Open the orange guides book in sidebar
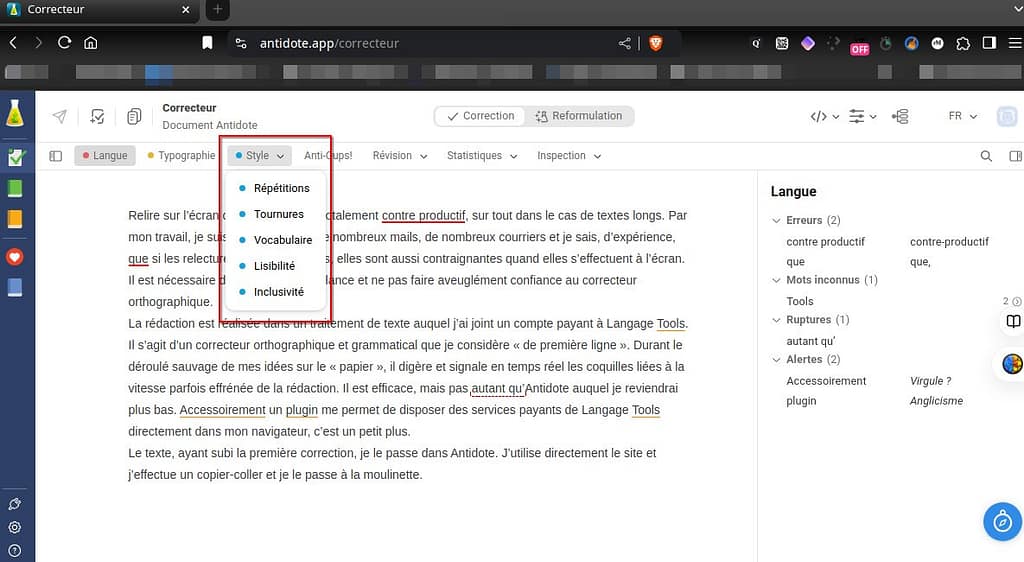Image resolution: width=1024 pixels, height=562 pixels. click(x=15, y=219)
